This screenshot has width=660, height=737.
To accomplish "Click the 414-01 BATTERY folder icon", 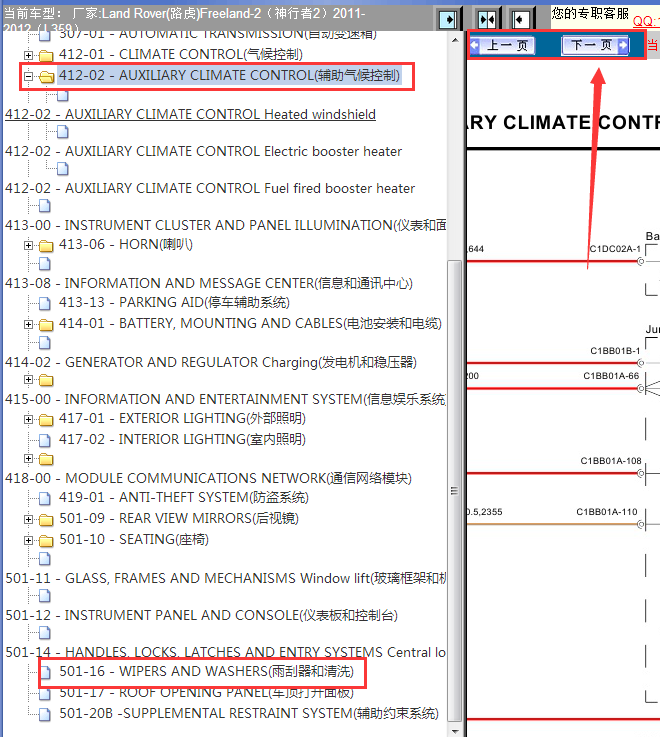I will point(46,324).
